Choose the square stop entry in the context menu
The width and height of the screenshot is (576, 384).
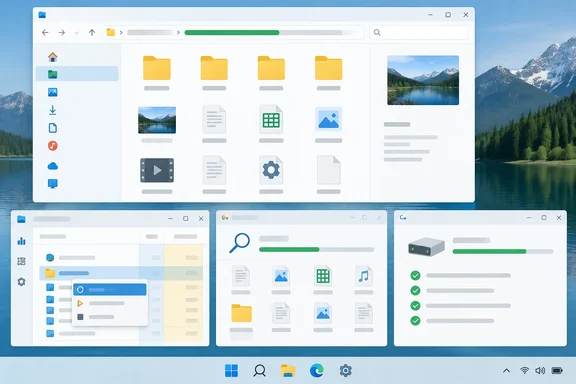[x=110, y=317]
